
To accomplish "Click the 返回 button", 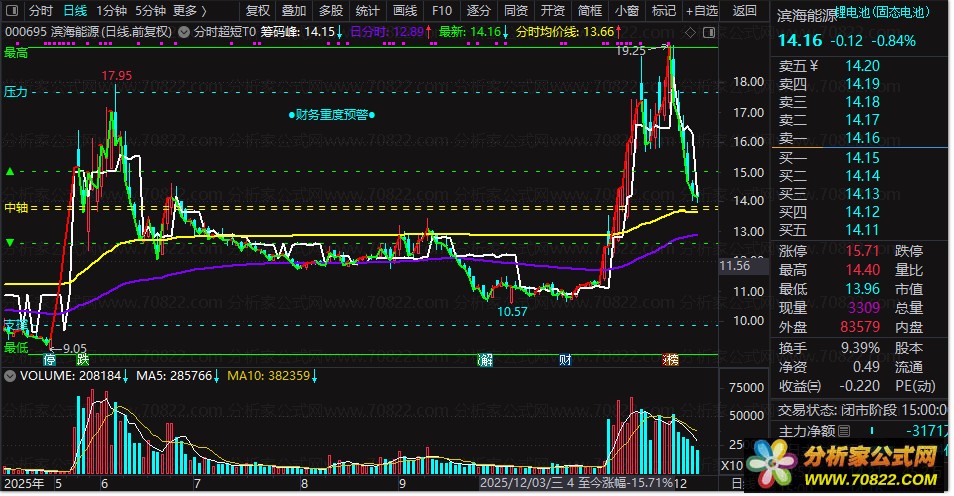I will 744,10.
